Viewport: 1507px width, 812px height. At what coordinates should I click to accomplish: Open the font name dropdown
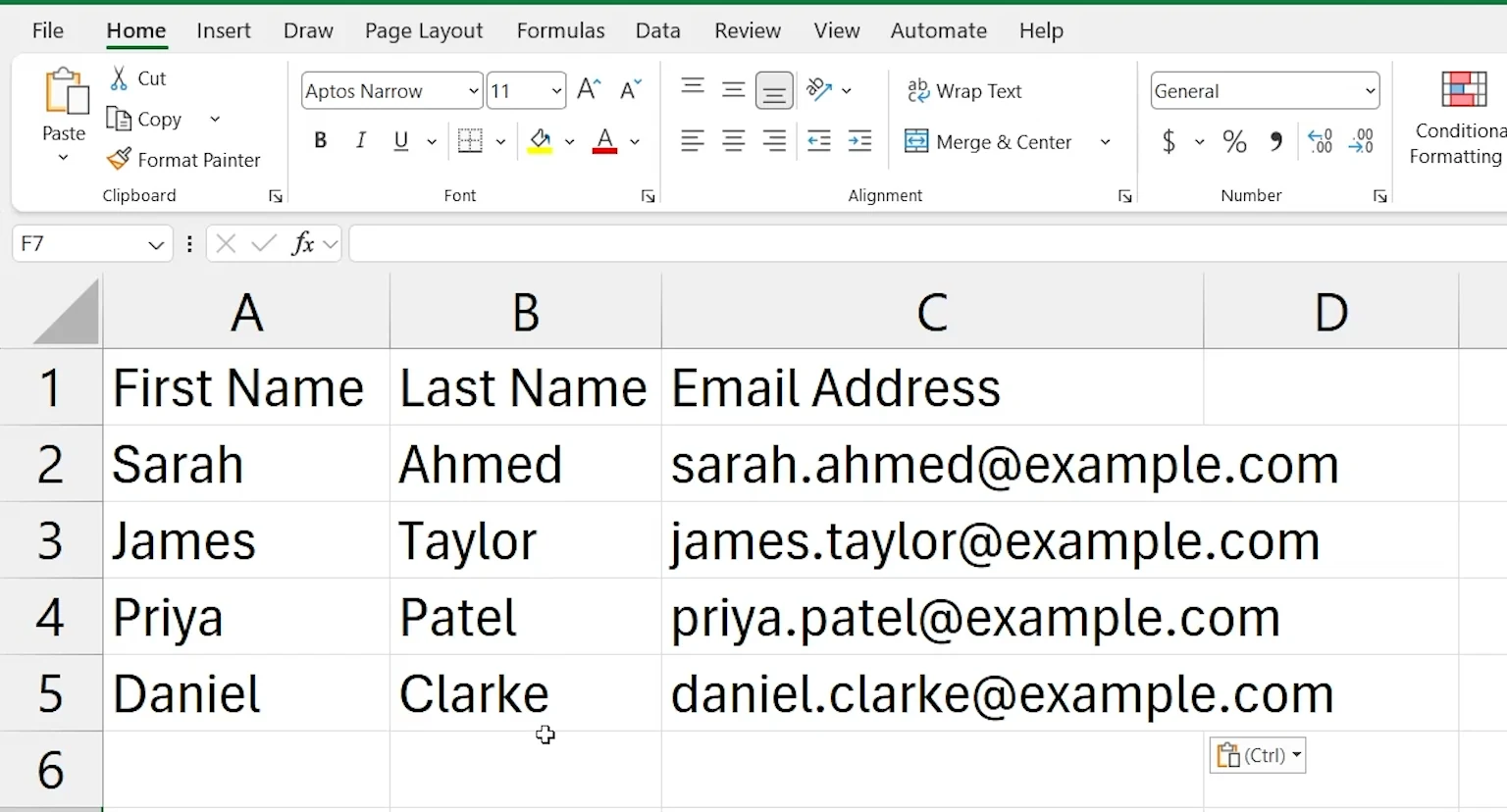point(473,91)
